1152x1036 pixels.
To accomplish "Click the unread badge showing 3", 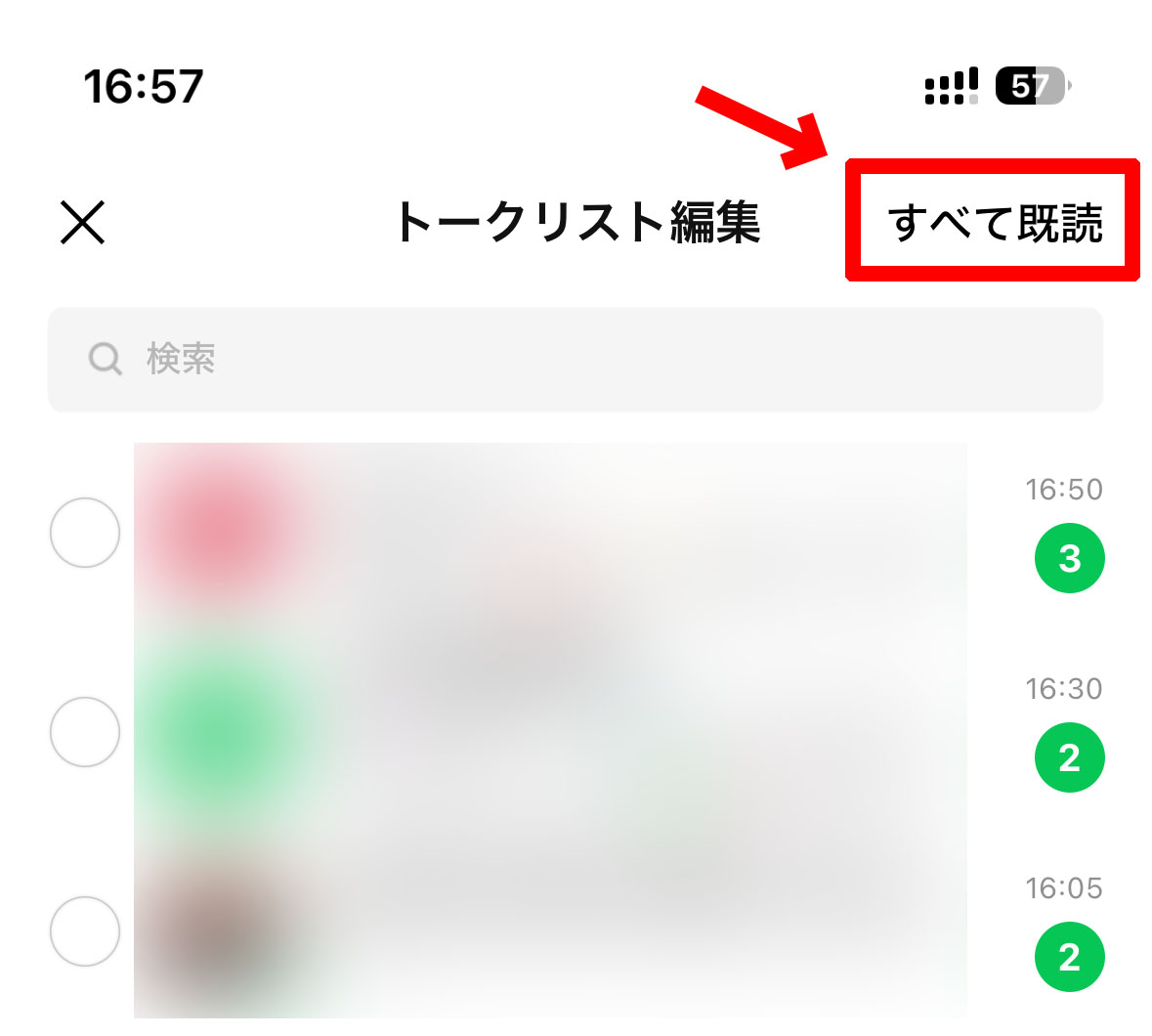I will (1070, 558).
